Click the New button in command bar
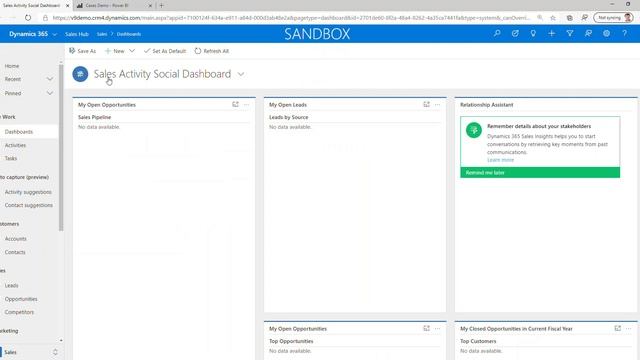The image size is (640, 360). (115, 51)
